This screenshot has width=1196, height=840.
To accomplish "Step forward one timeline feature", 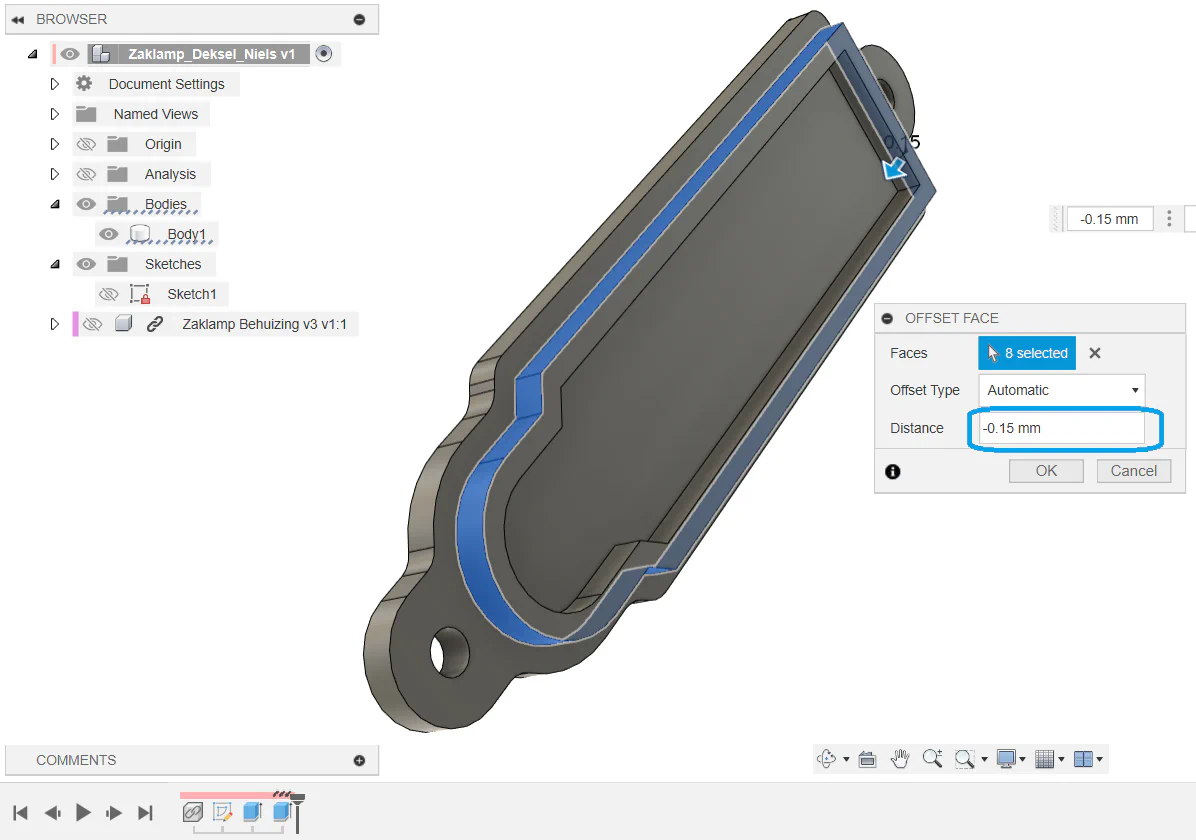I will tap(114, 813).
